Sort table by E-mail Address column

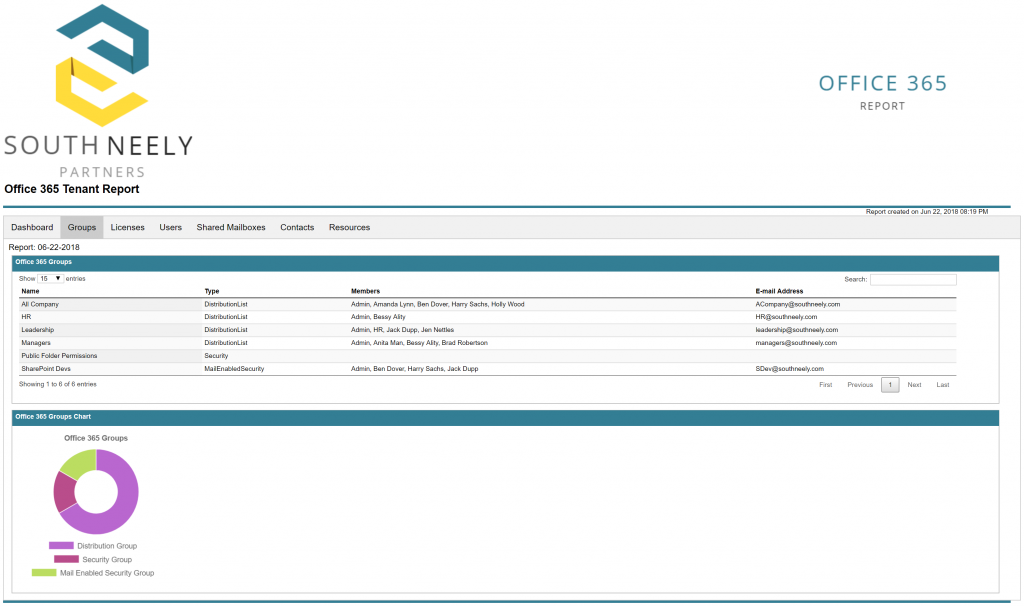[x=779, y=291]
